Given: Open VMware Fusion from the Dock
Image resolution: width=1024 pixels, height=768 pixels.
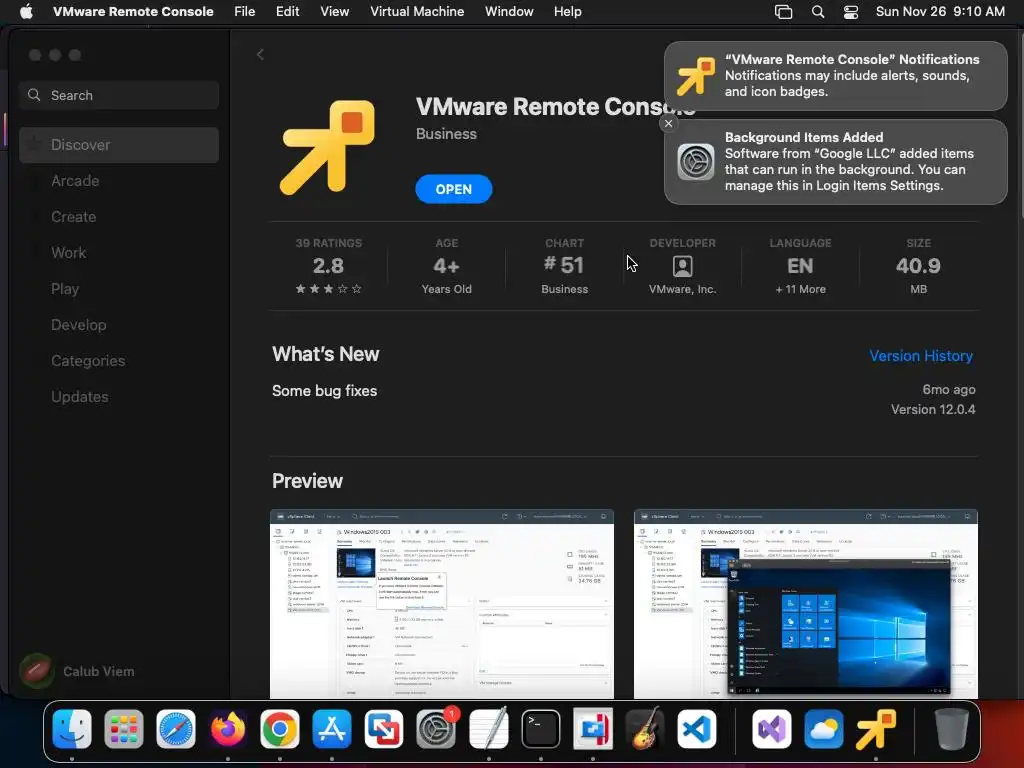Looking at the screenshot, I should 384,729.
